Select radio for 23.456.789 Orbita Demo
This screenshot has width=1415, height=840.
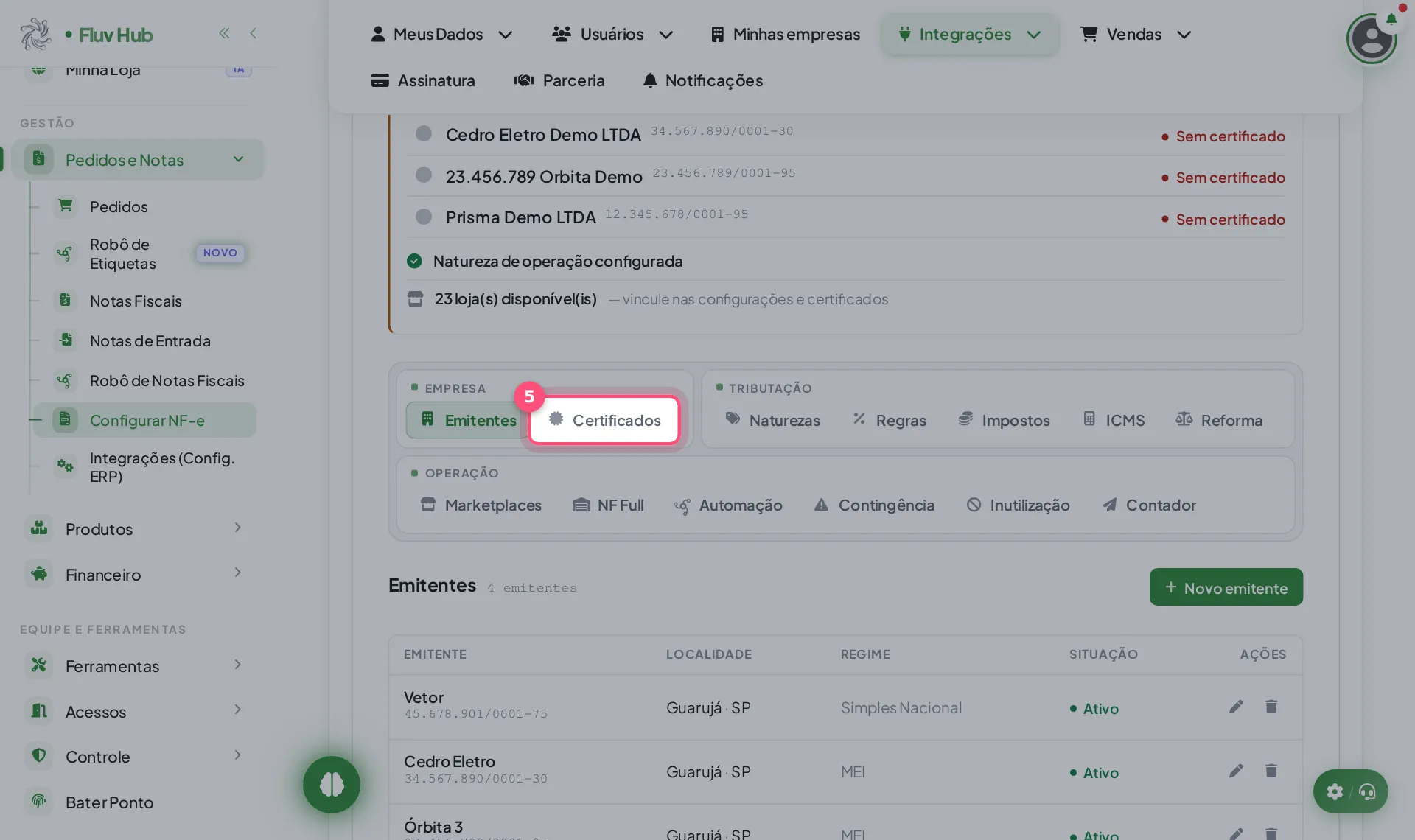[424, 175]
